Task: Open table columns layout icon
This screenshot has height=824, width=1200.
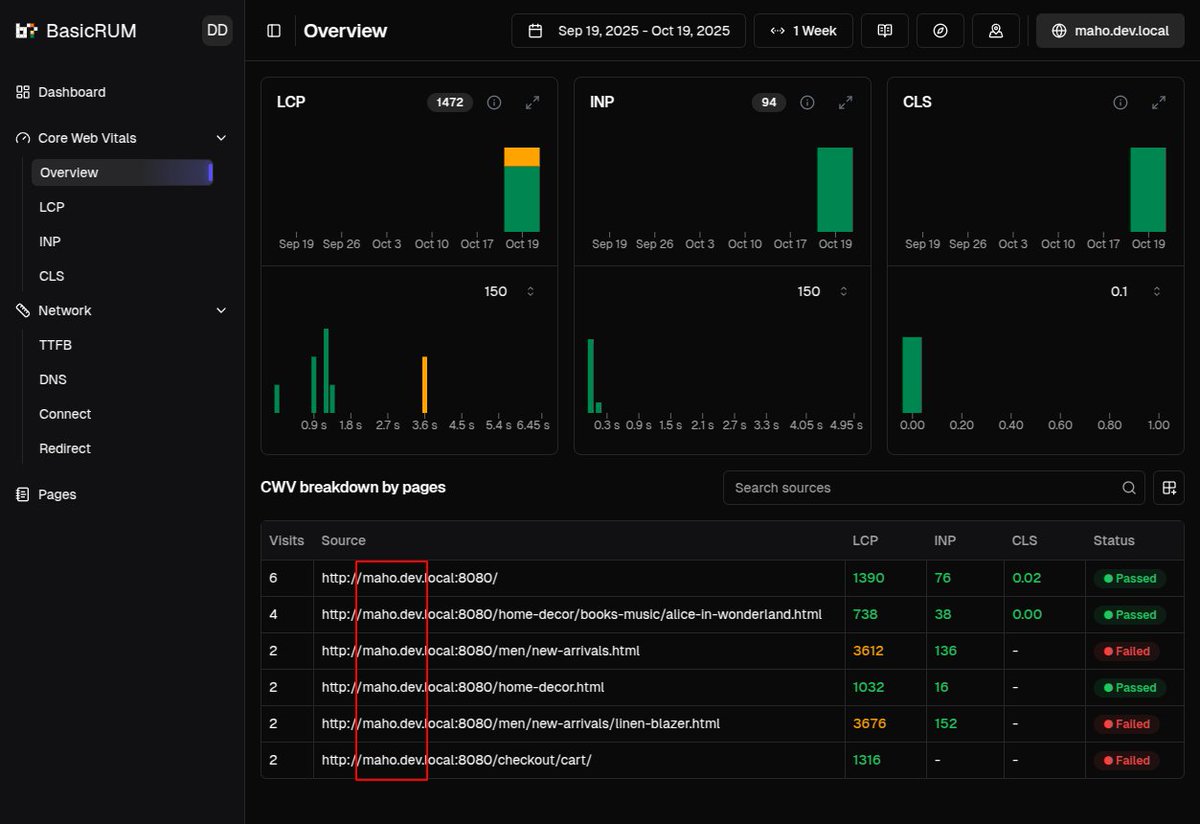Action: (x=1168, y=488)
